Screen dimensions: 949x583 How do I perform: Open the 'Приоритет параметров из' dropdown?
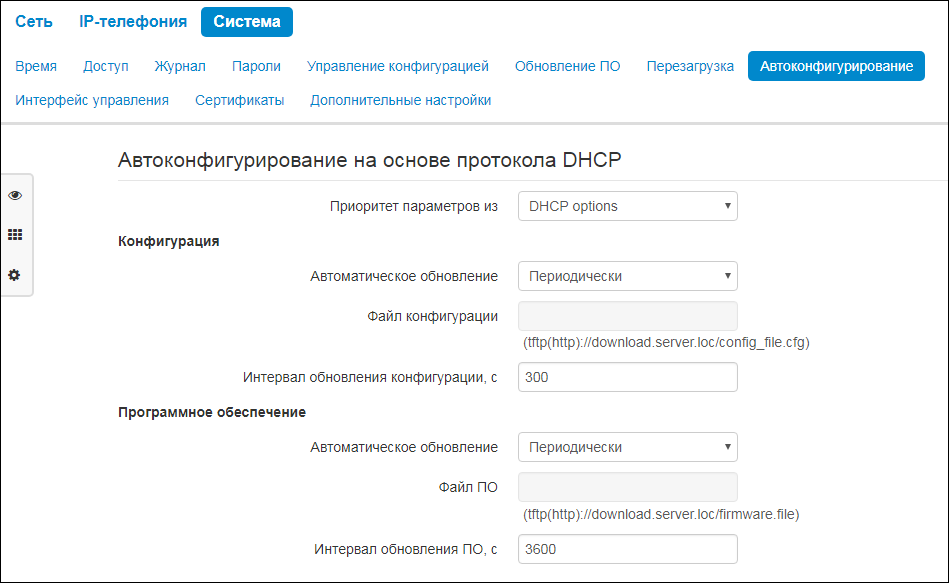[627, 206]
